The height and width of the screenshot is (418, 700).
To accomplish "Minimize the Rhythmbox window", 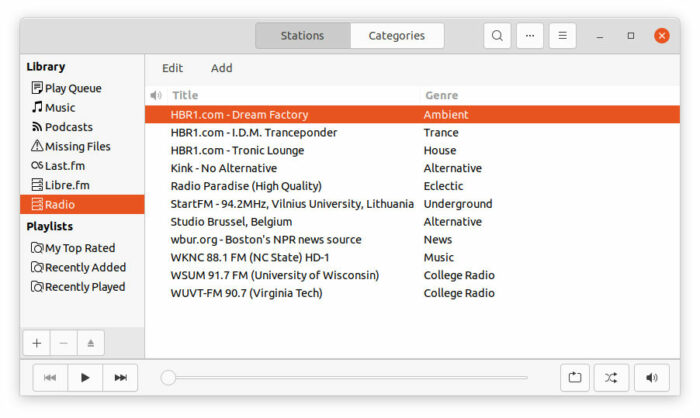I will pyautogui.click(x=600, y=36).
